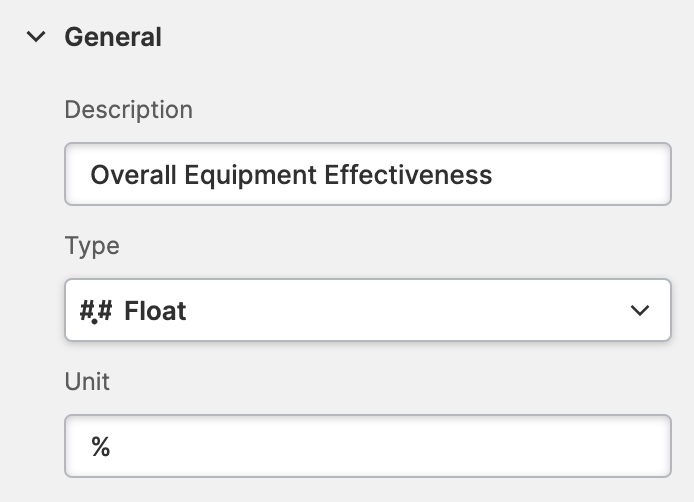Select the Type combo box showing Float
The width and height of the screenshot is (694, 502).
(367, 311)
